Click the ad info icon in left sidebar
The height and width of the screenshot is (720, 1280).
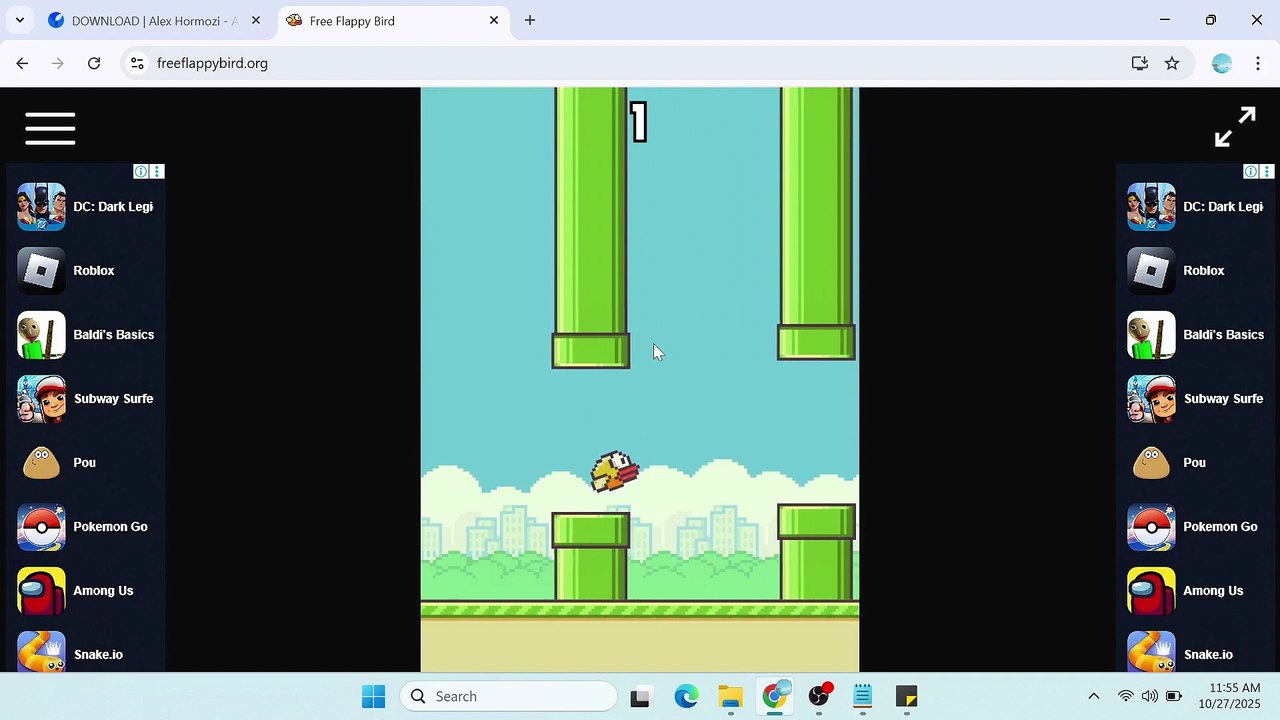tap(141, 172)
